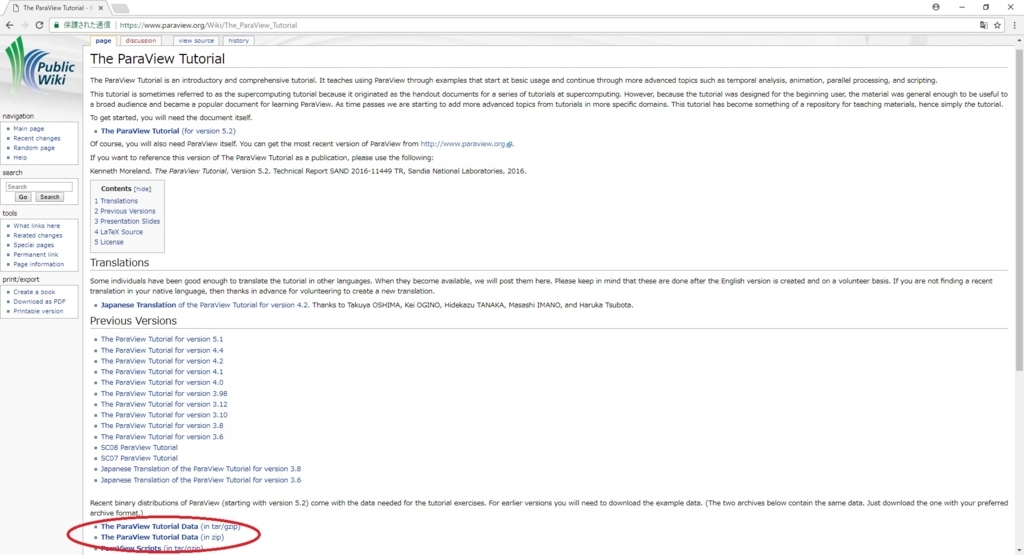The image size is (1024, 555).
Task: Open ParaView Tutorial for version 3.12
Action: (164, 404)
